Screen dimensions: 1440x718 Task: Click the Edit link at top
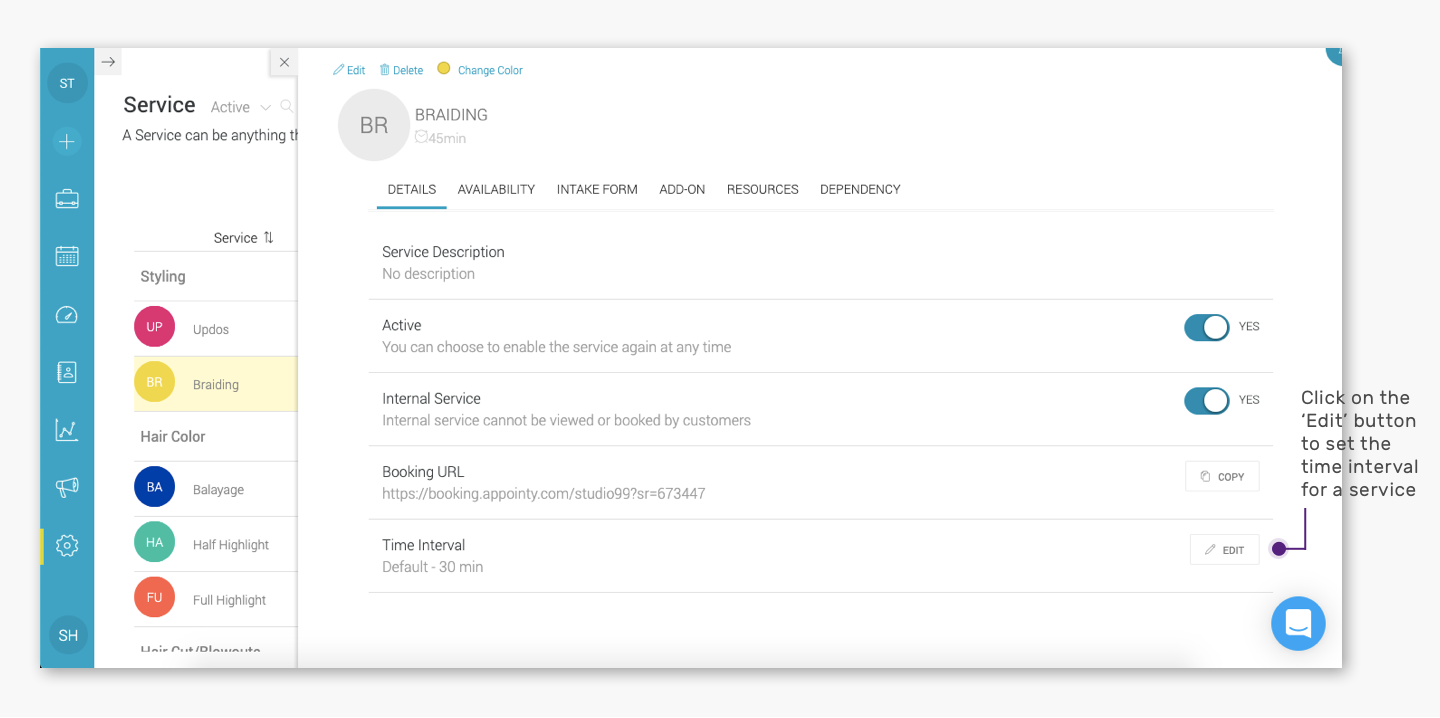coord(349,70)
